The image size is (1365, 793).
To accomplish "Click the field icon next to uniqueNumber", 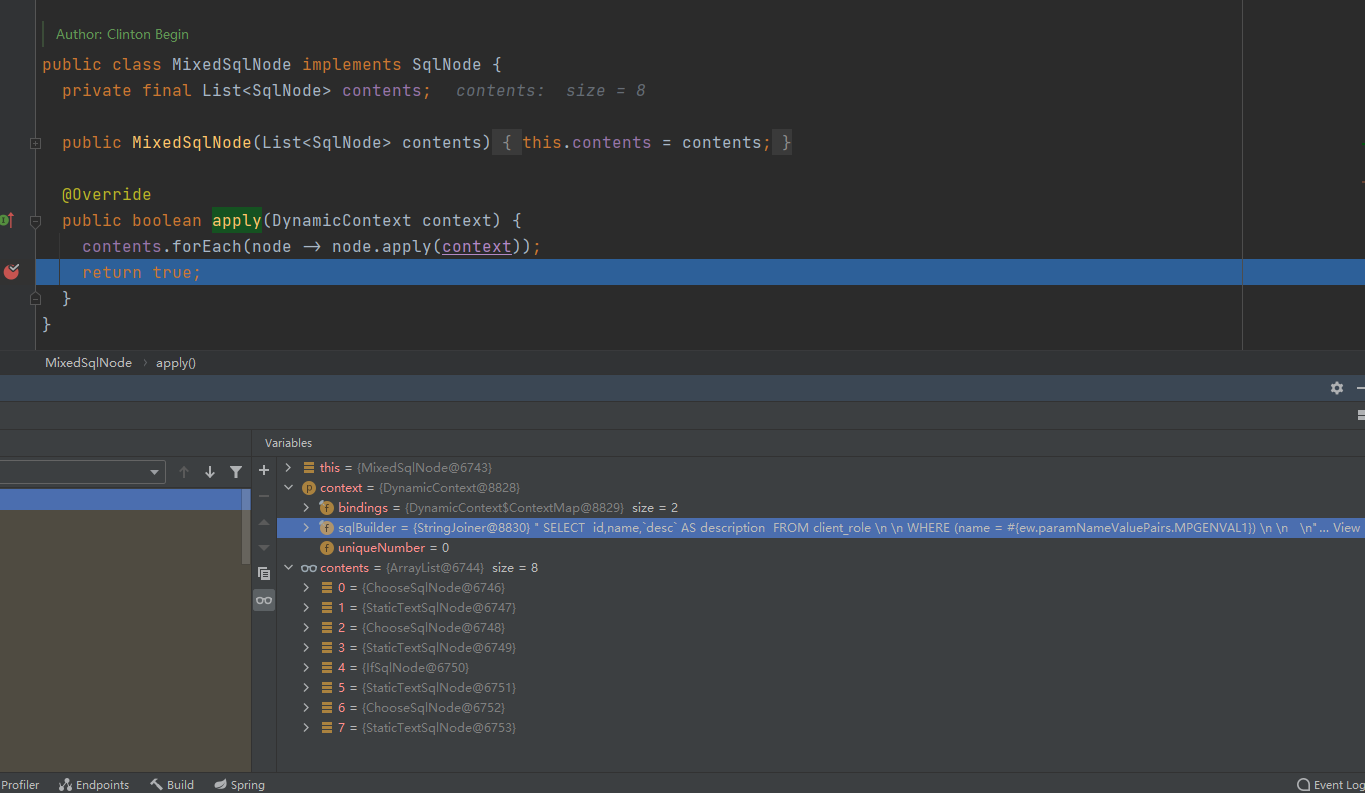I will [326, 548].
